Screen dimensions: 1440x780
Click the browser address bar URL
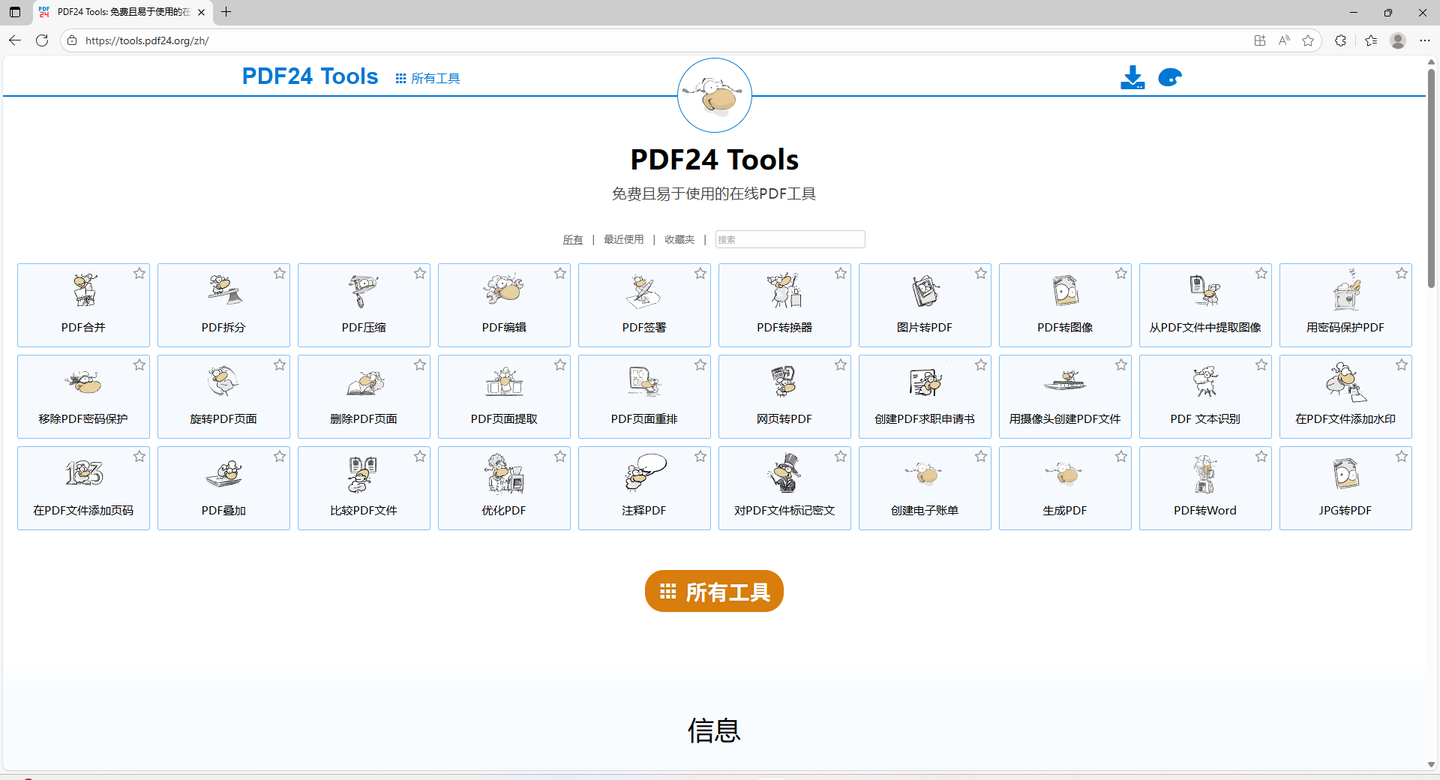pyautogui.click(x=147, y=41)
